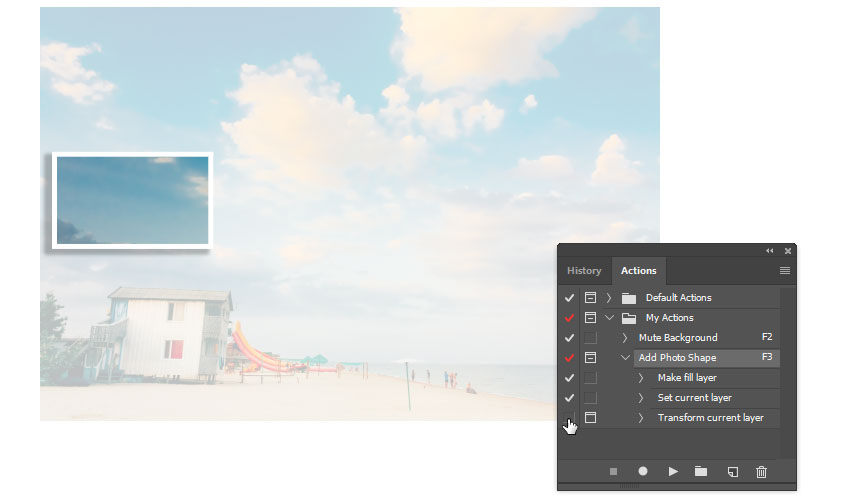The height and width of the screenshot is (500, 850).
Task: Open the Actions panel flyout menu
Action: [784, 271]
